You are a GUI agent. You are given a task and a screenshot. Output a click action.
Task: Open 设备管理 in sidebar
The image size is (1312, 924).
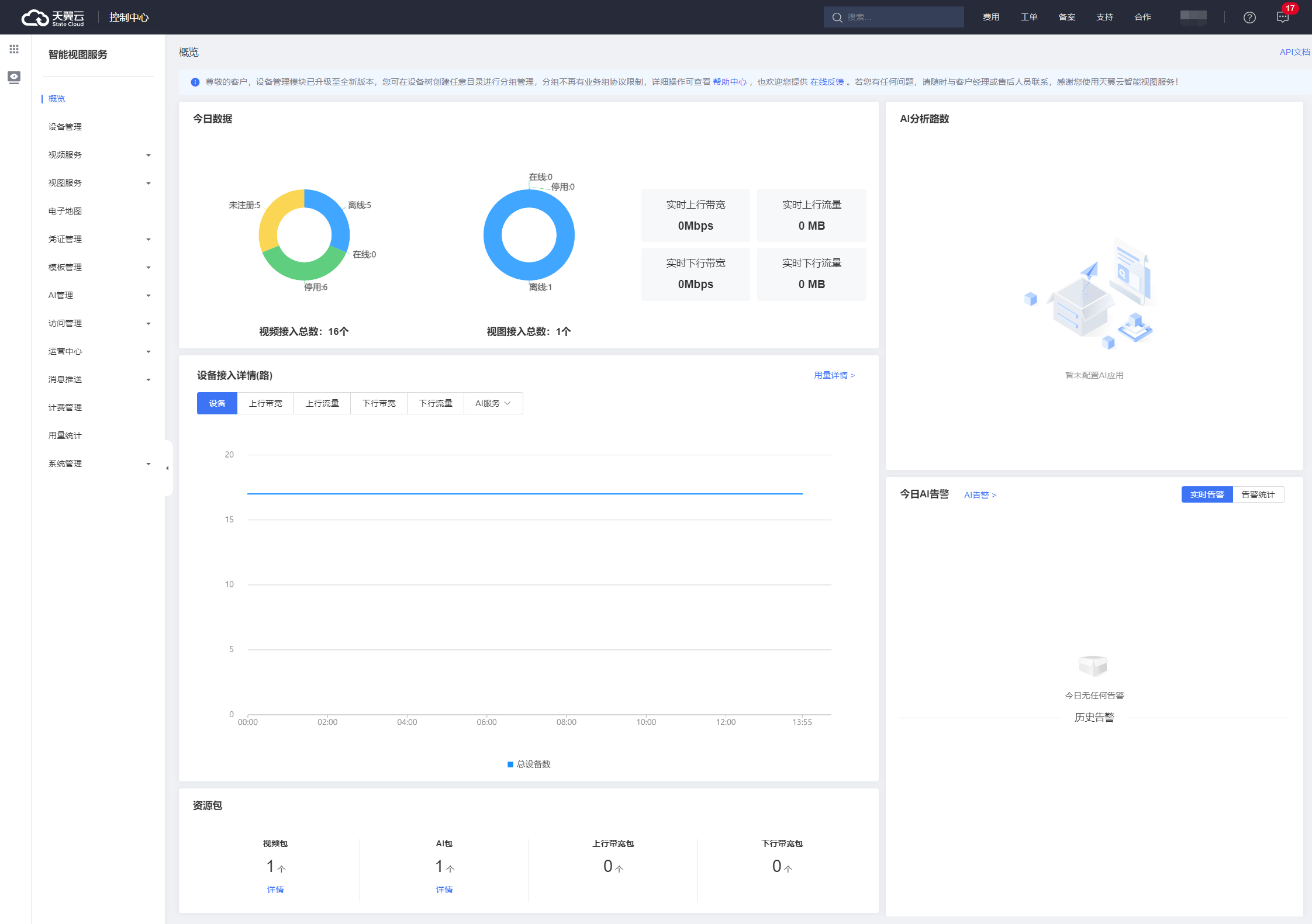(65, 127)
